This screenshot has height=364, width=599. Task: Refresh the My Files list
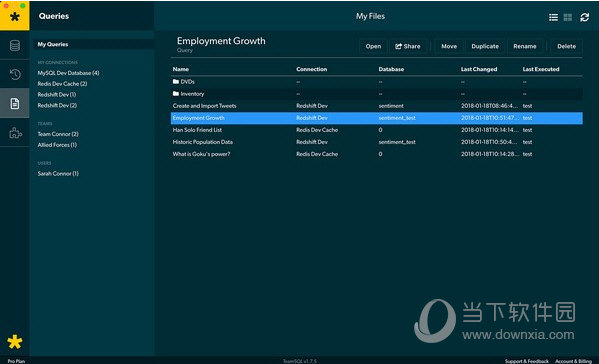(x=584, y=17)
